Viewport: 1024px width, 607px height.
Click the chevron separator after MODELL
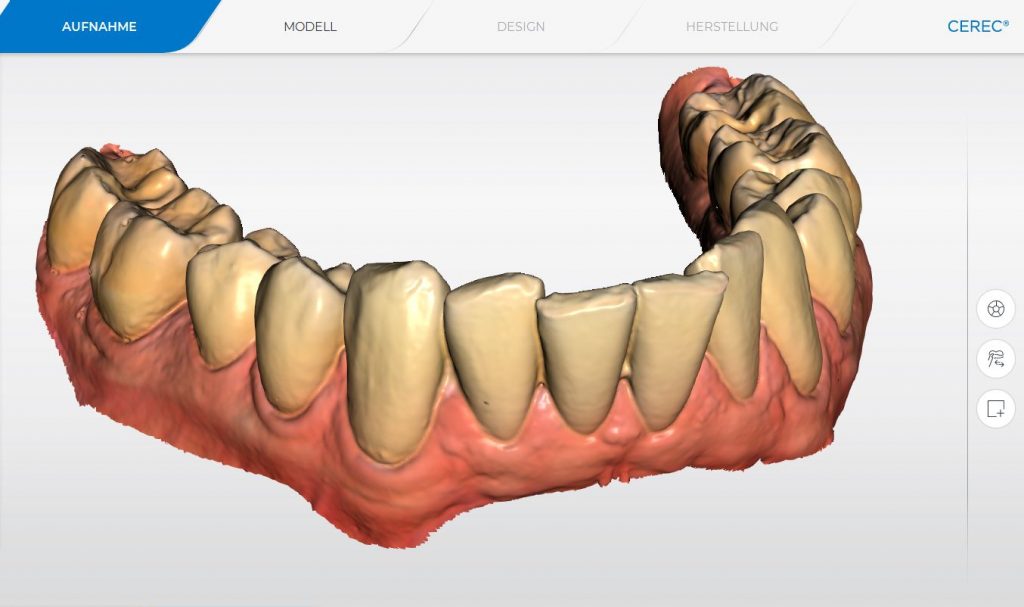413,27
